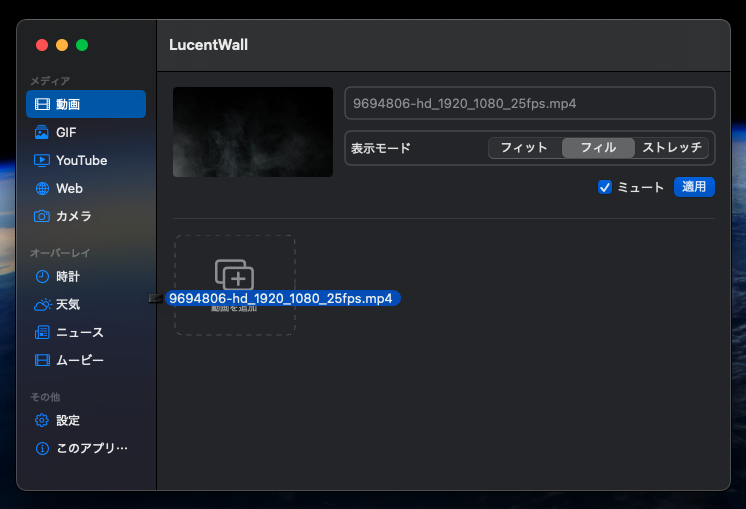This screenshot has width=746, height=509.
Task: Select the camera icon for カメラ
Action: [x=42, y=216]
